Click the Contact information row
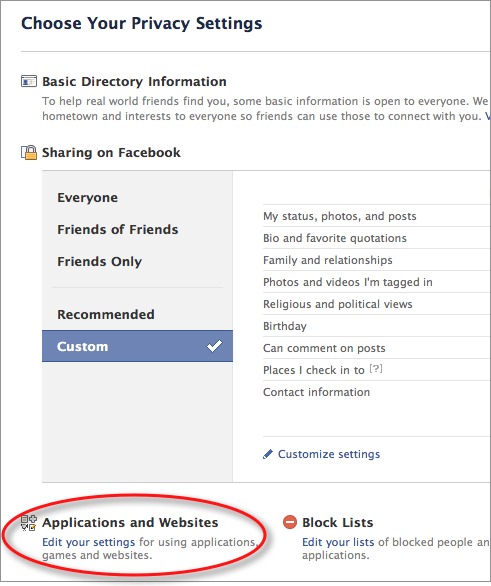Screen dimensions: 491x586 pos(377,392)
